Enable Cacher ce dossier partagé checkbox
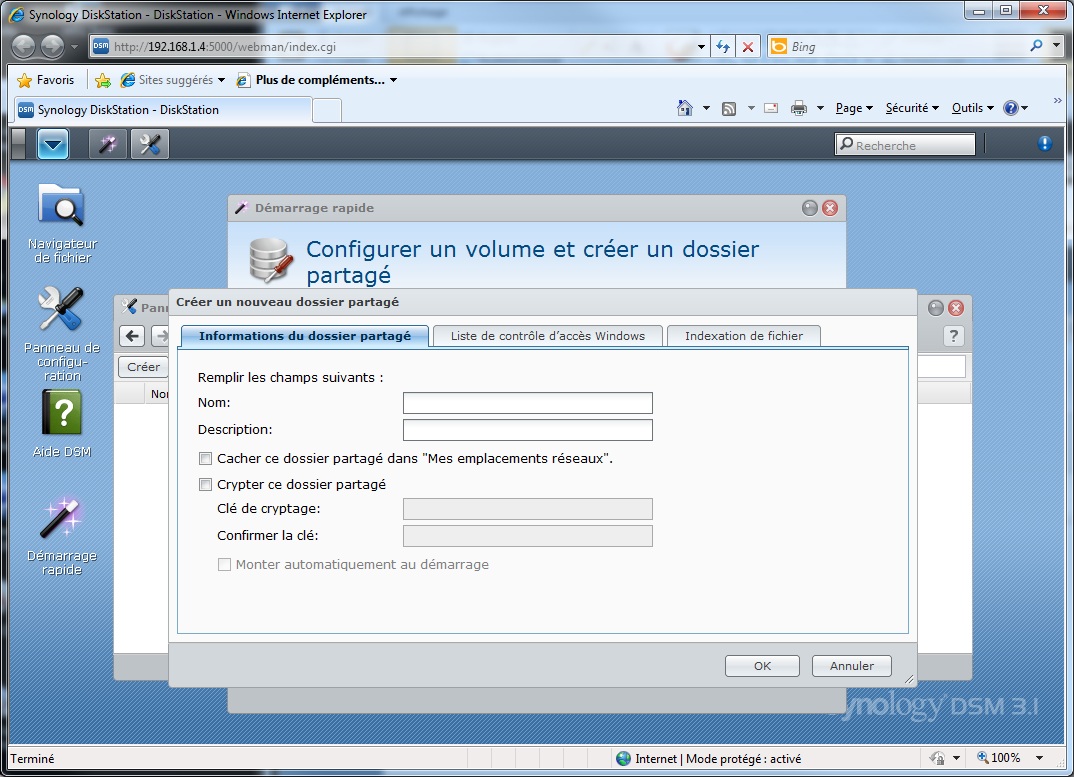Image resolution: width=1074 pixels, height=777 pixels. pos(205,458)
